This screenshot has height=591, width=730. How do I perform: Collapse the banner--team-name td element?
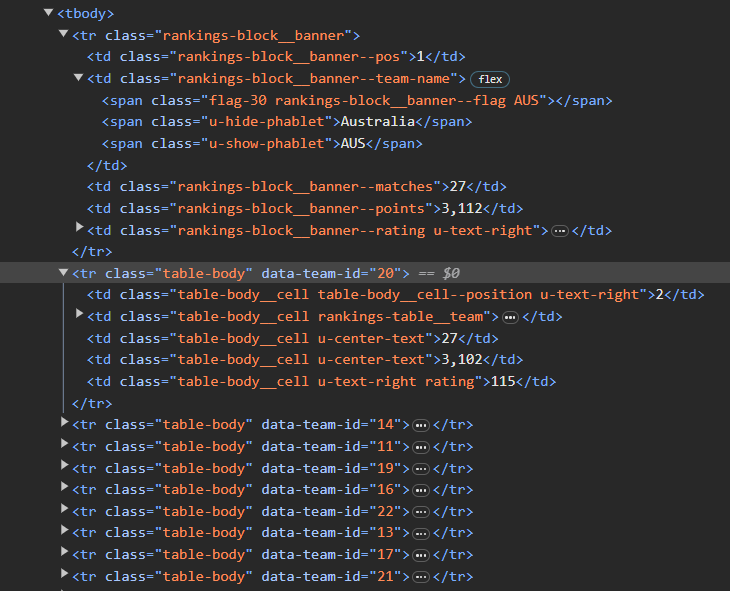79,78
